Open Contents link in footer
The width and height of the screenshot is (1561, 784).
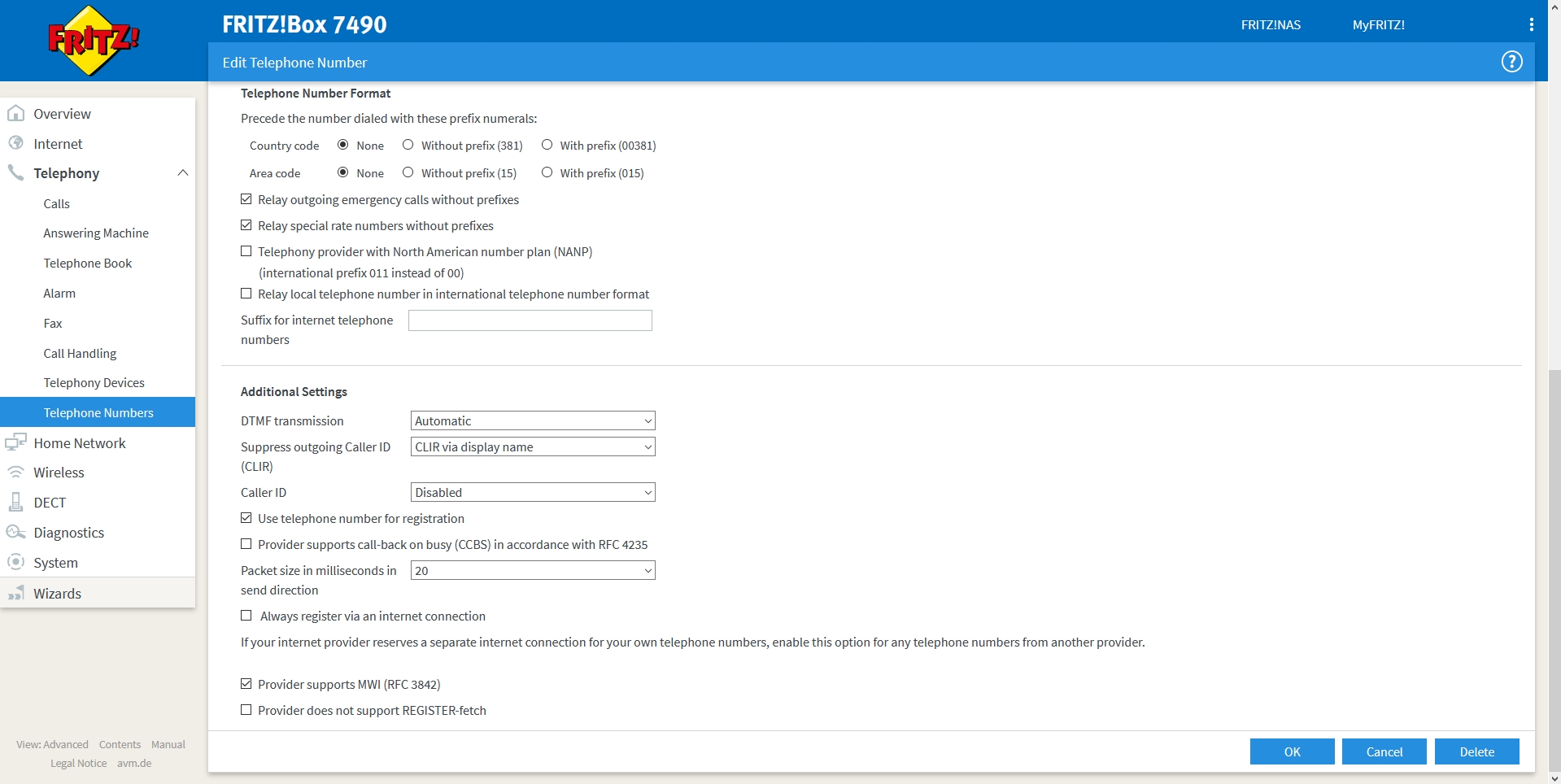point(120,744)
